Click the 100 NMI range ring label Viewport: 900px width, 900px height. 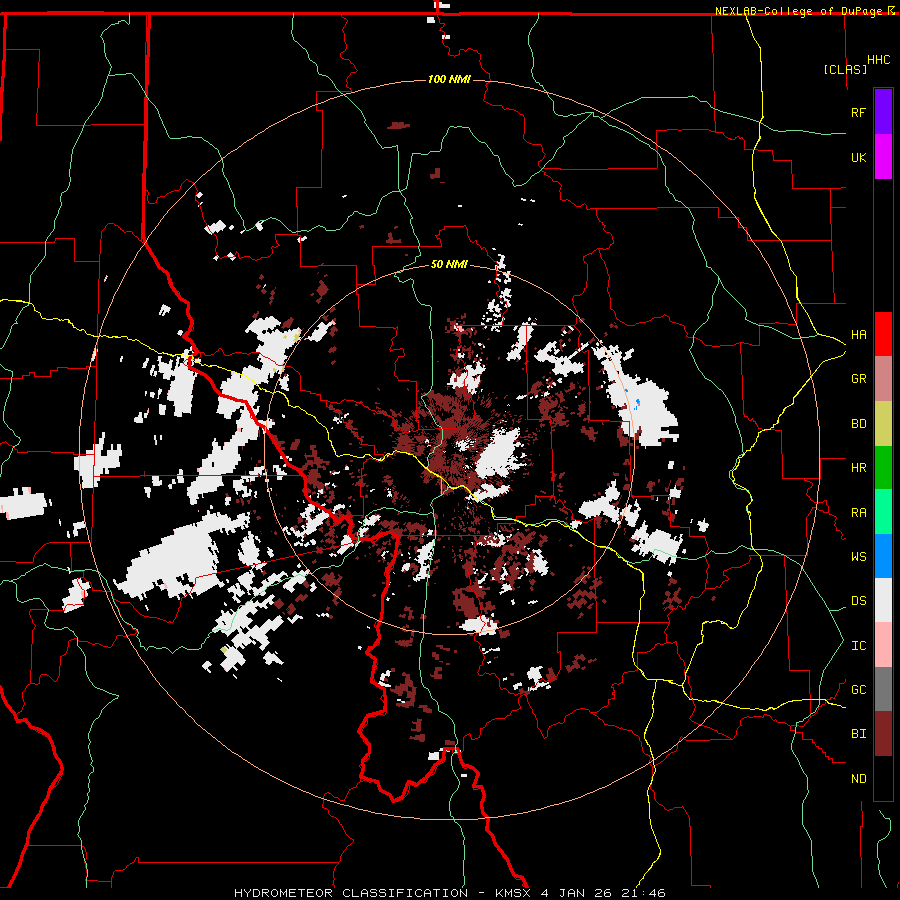(x=449, y=79)
